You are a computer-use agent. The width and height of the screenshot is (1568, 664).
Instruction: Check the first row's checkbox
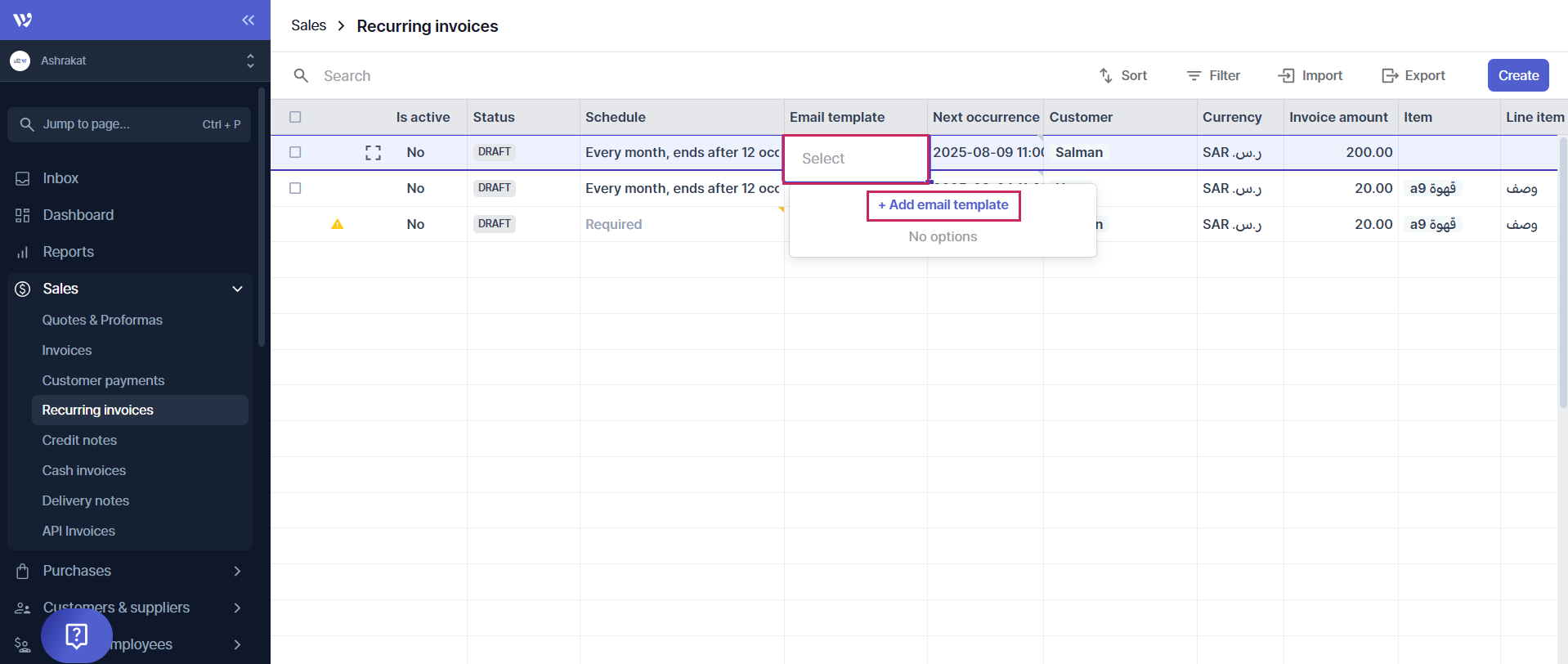[295, 152]
